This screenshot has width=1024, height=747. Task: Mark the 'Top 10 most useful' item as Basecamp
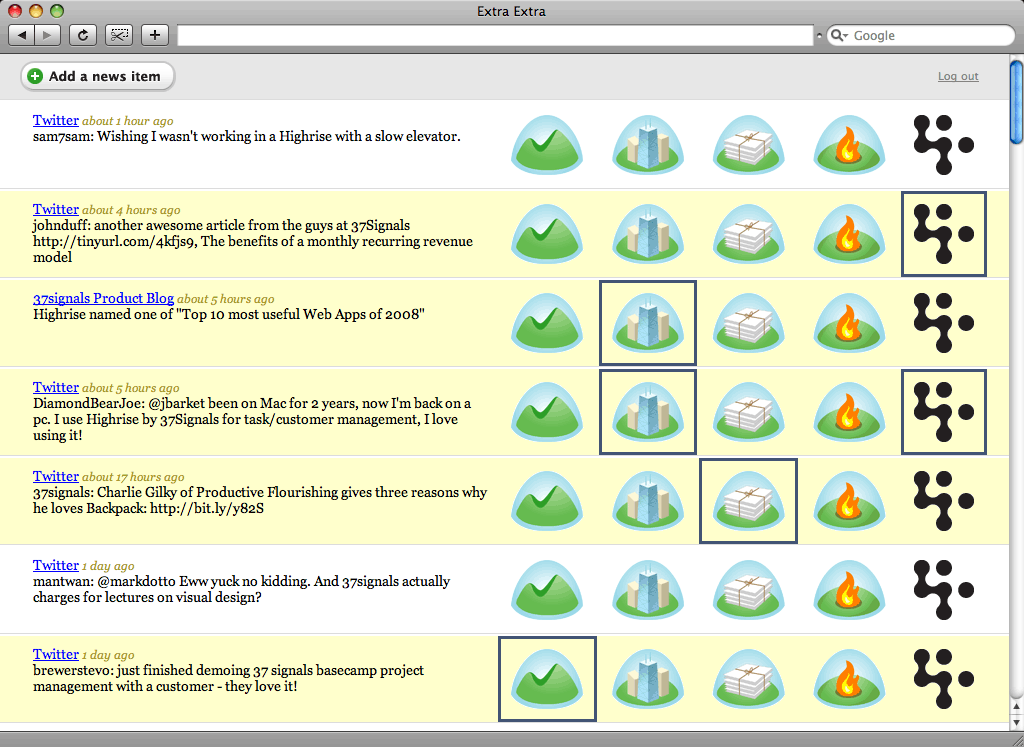[547, 323]
